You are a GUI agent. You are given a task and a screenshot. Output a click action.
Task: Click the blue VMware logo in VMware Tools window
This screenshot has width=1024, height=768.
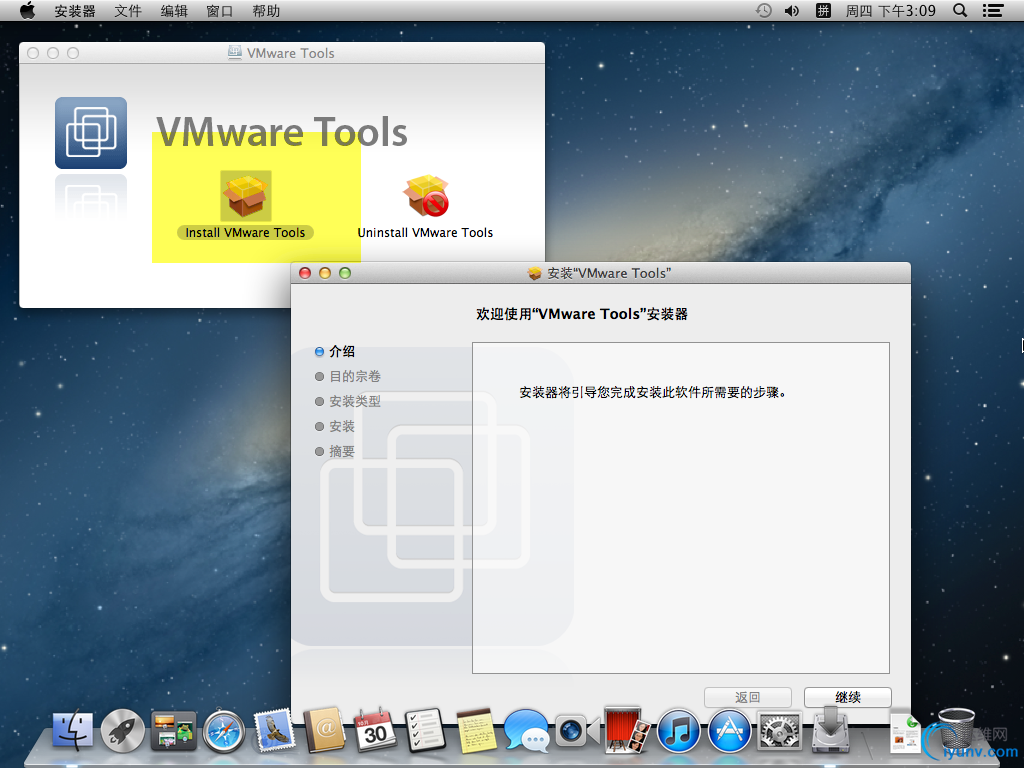(x=91, y=133)
